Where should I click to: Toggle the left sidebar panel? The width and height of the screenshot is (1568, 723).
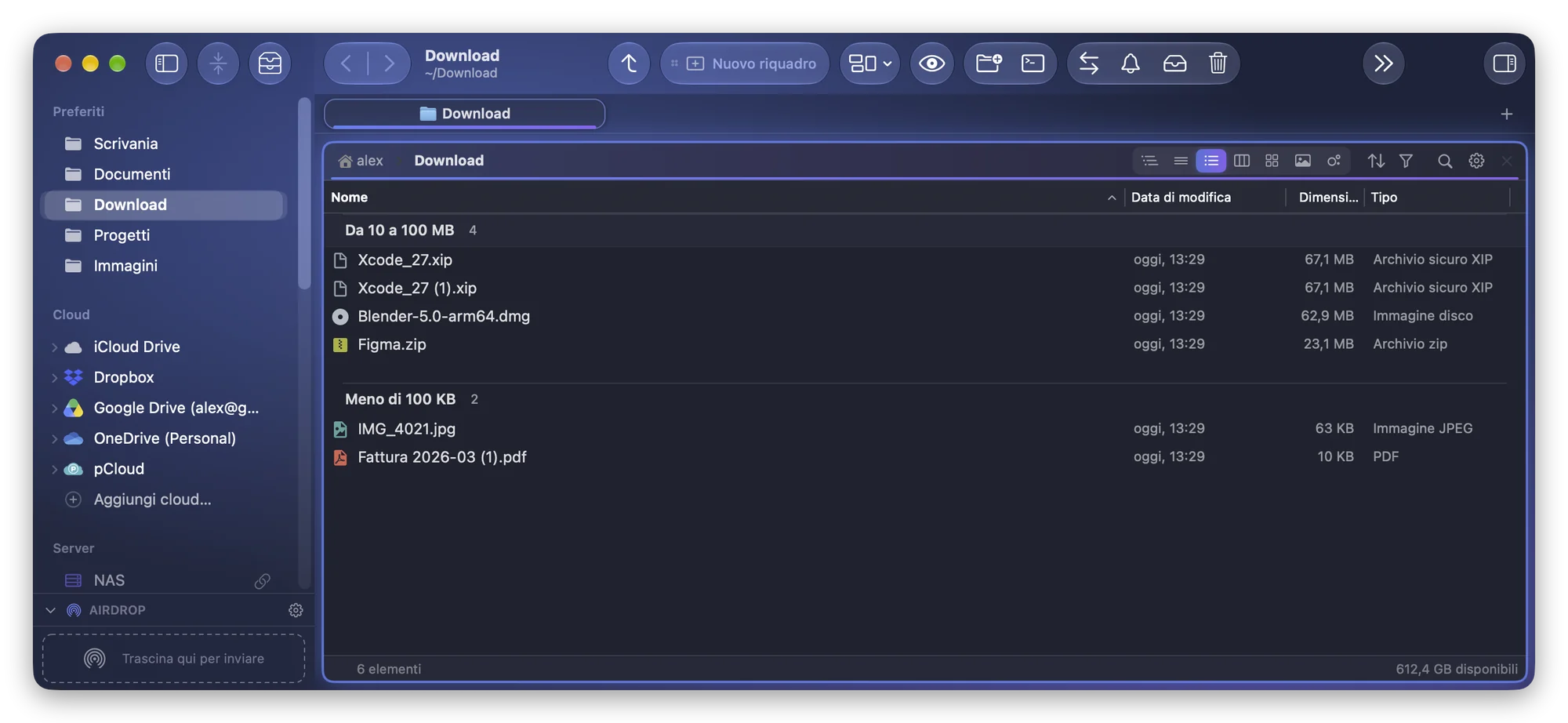[x=166, y=64]
